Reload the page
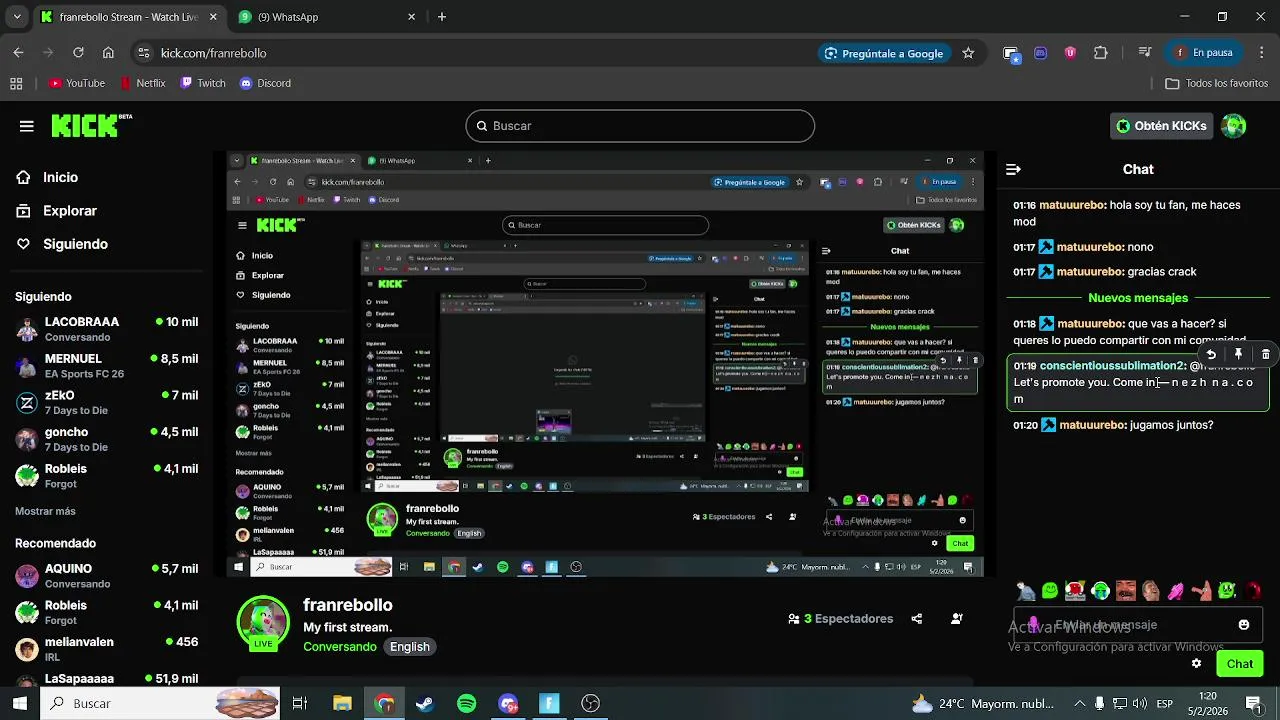1280x720 pixels. [x=78, y=53]
